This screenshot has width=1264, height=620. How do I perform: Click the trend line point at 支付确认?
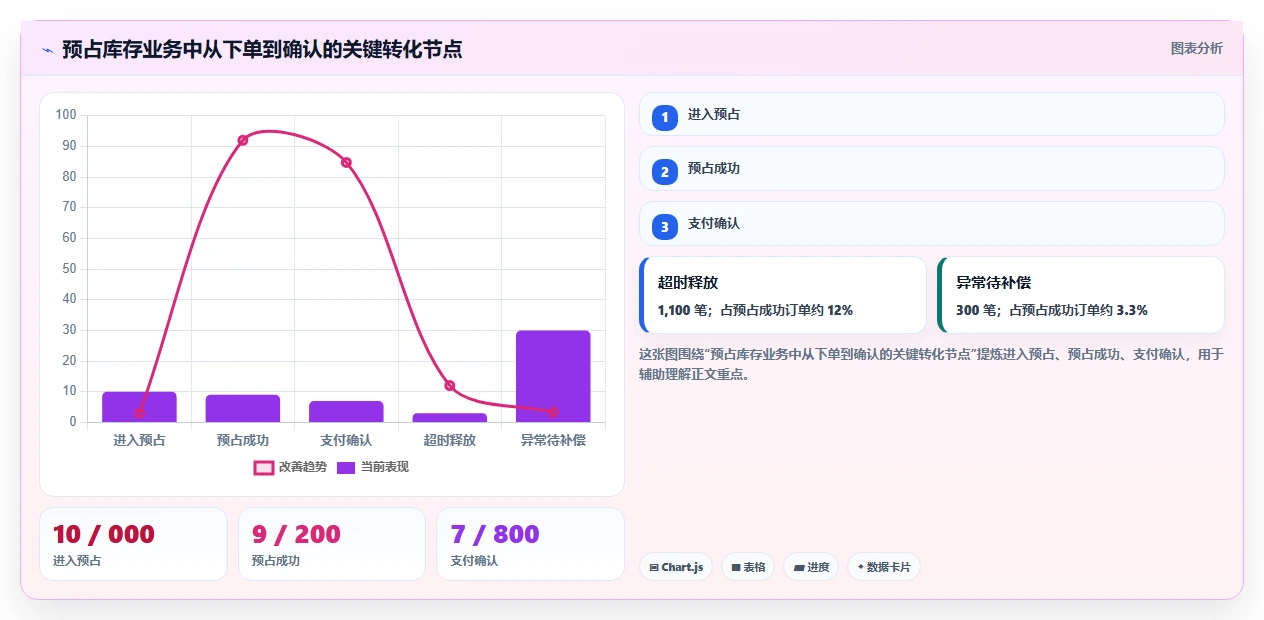346,162
